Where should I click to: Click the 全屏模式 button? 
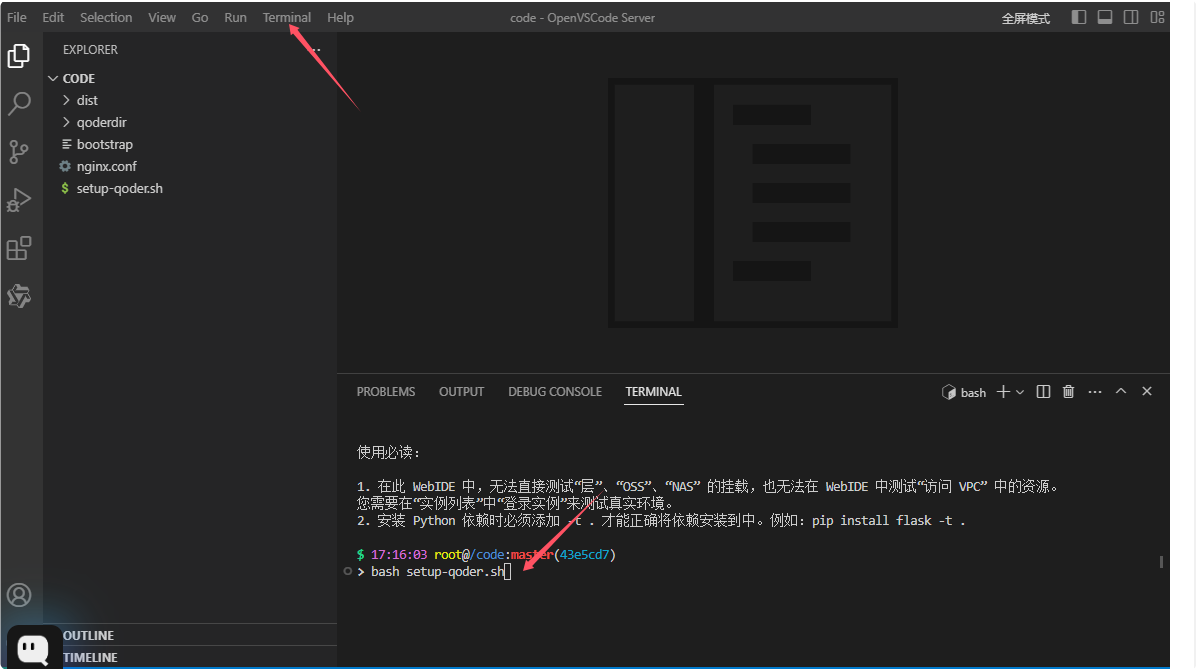coord(1026,17)
